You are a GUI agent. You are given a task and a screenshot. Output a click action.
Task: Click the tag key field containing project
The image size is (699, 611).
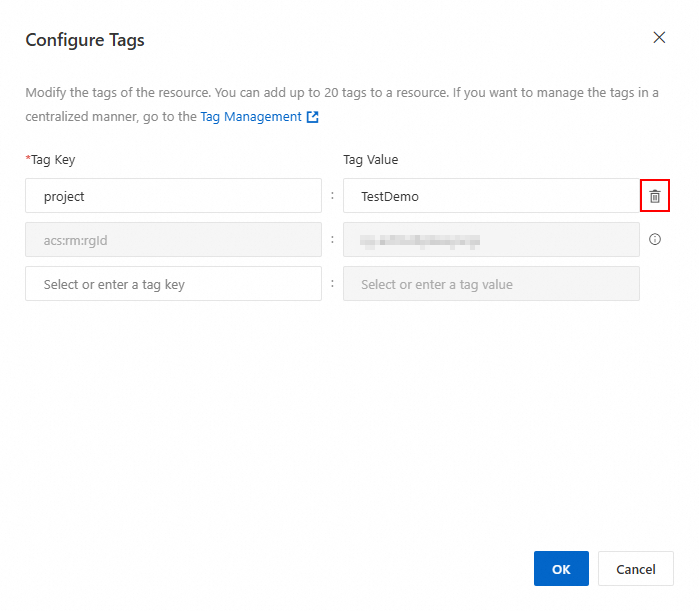click(x=173, y=196)
